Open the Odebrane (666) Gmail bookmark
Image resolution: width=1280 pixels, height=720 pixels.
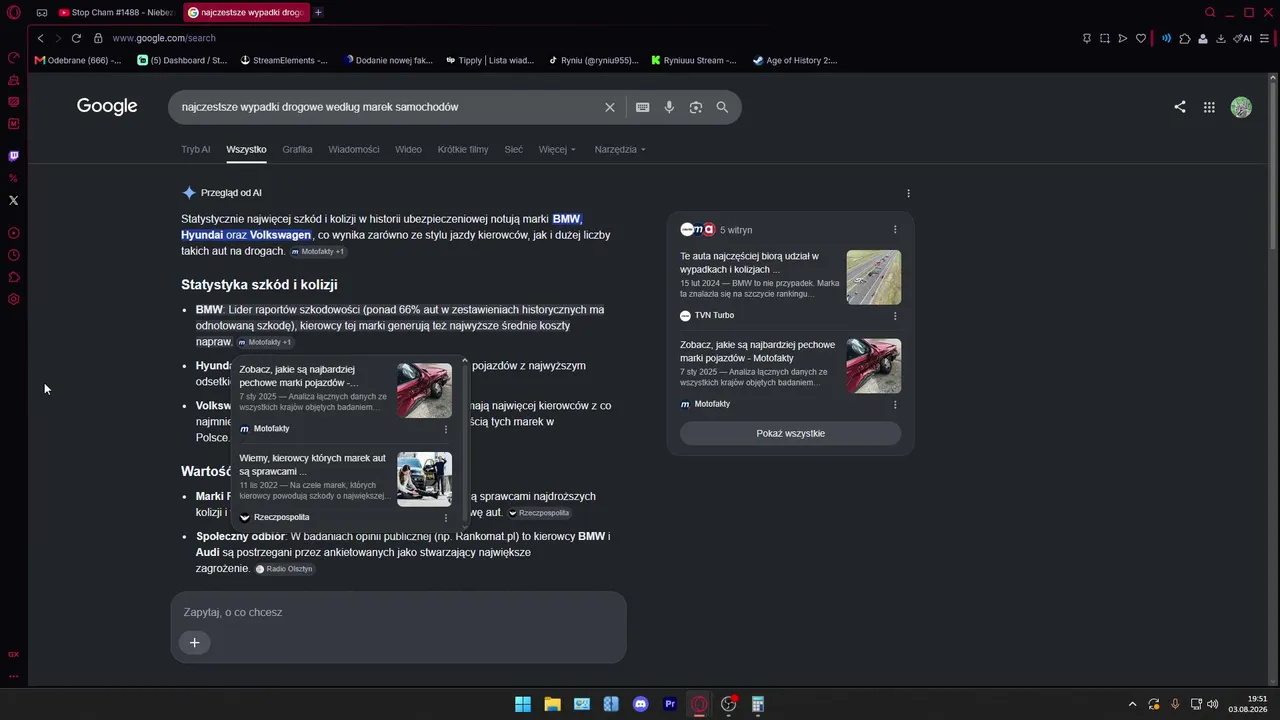[x=78, y=60]
